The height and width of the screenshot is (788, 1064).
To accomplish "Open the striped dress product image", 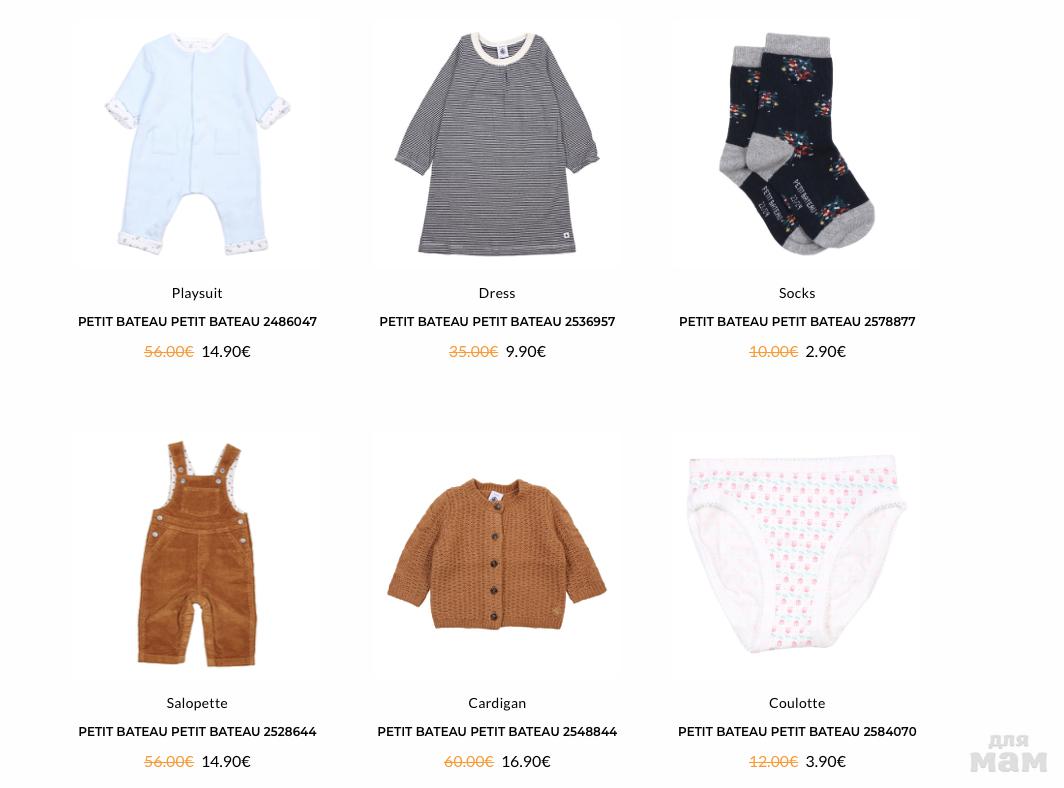I will pyautogui.click(x=497, y=144).
